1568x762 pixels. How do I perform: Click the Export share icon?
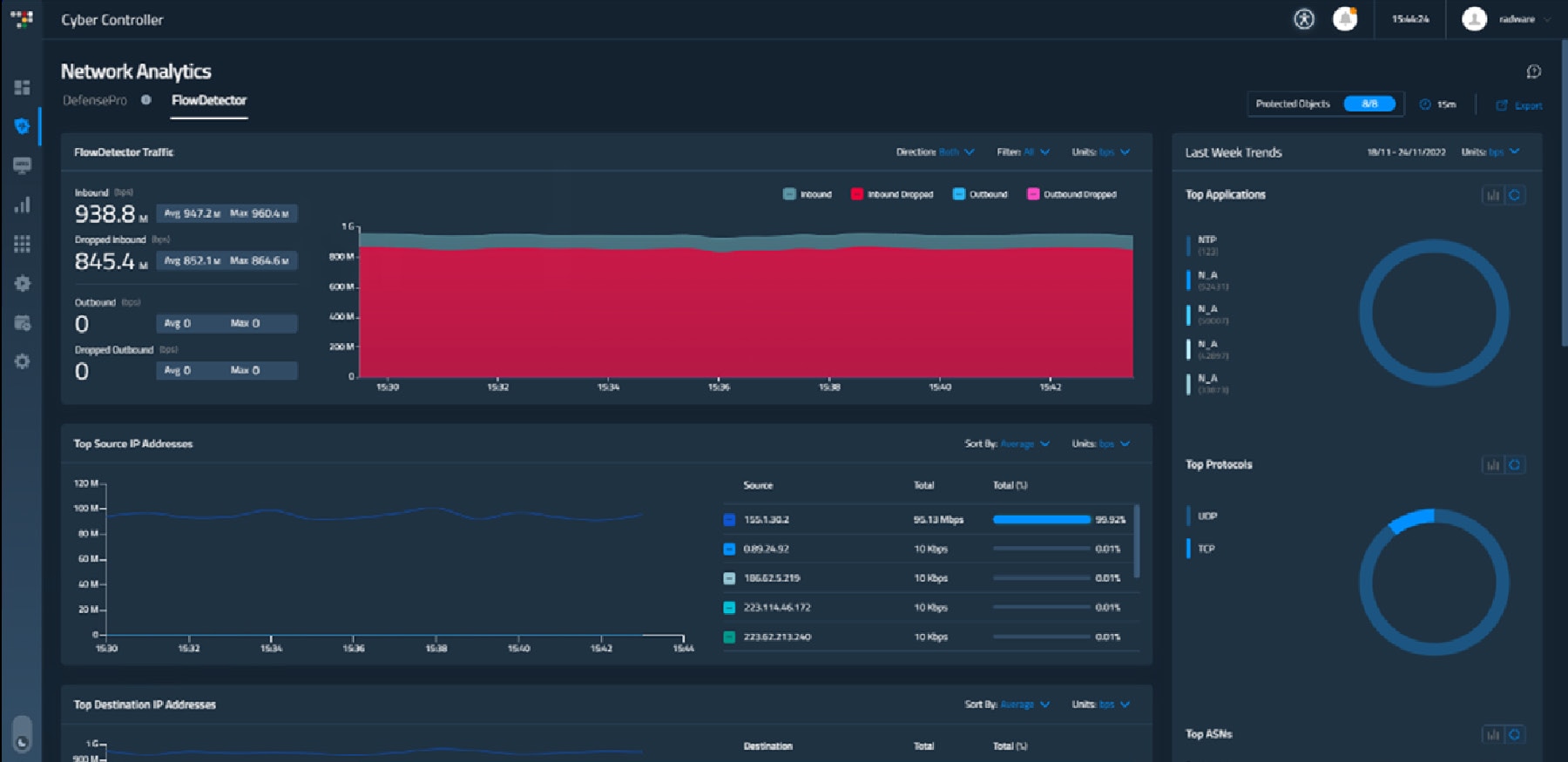point(1502,105)
